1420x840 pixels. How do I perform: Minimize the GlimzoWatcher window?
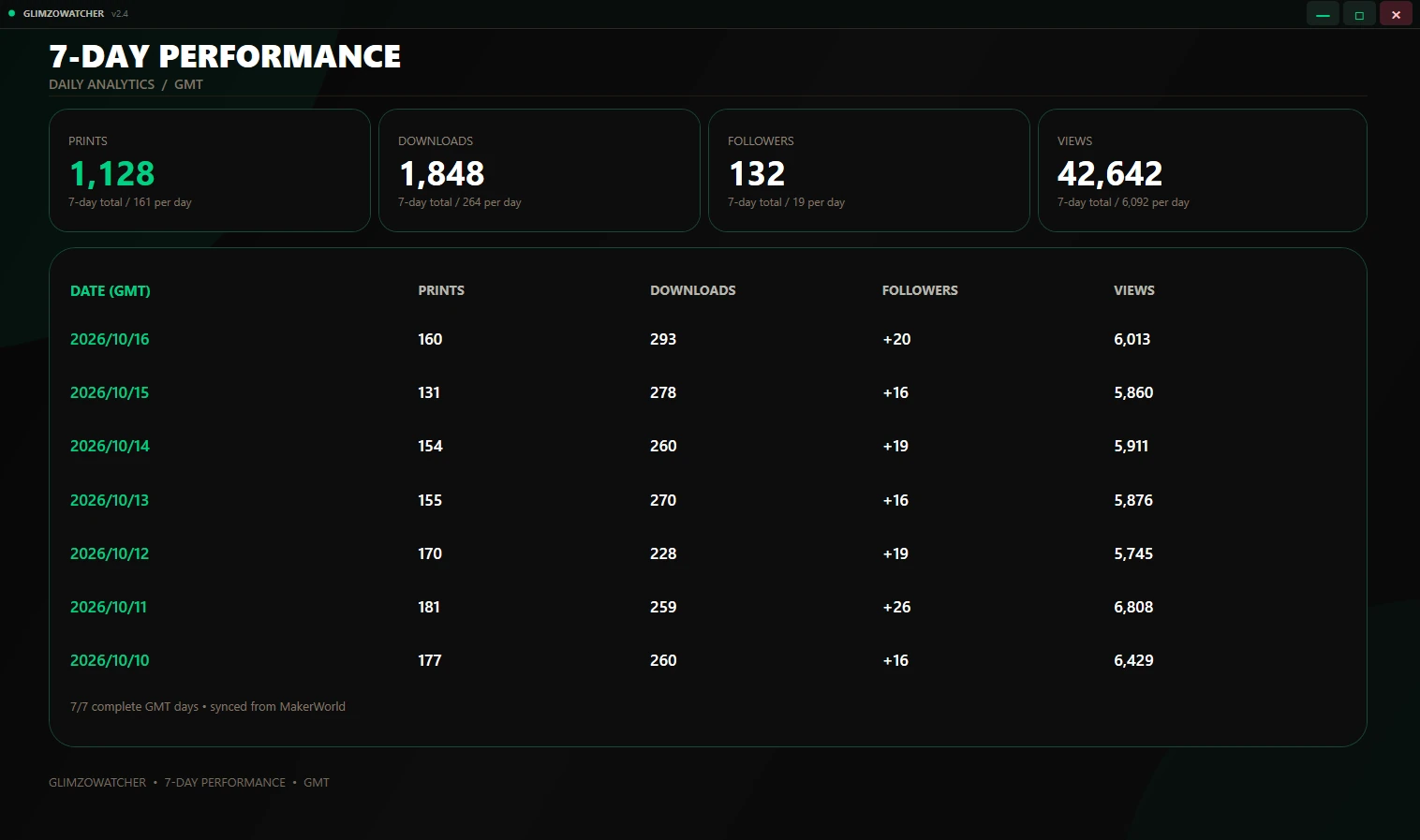pyautogui.click(x=1323, y=14)
